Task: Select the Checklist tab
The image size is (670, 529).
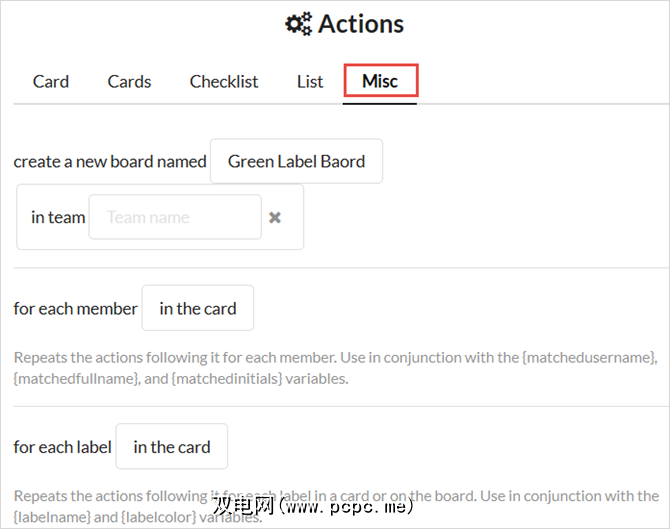Action: 224,82
